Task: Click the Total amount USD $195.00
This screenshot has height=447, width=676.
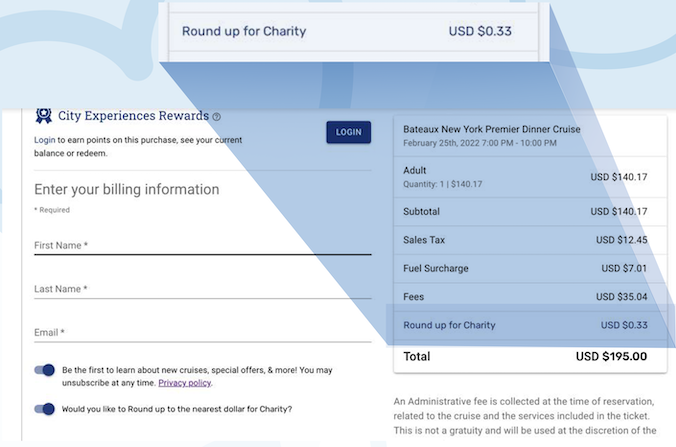Action: pyautogui.click(x=611, y=356)
